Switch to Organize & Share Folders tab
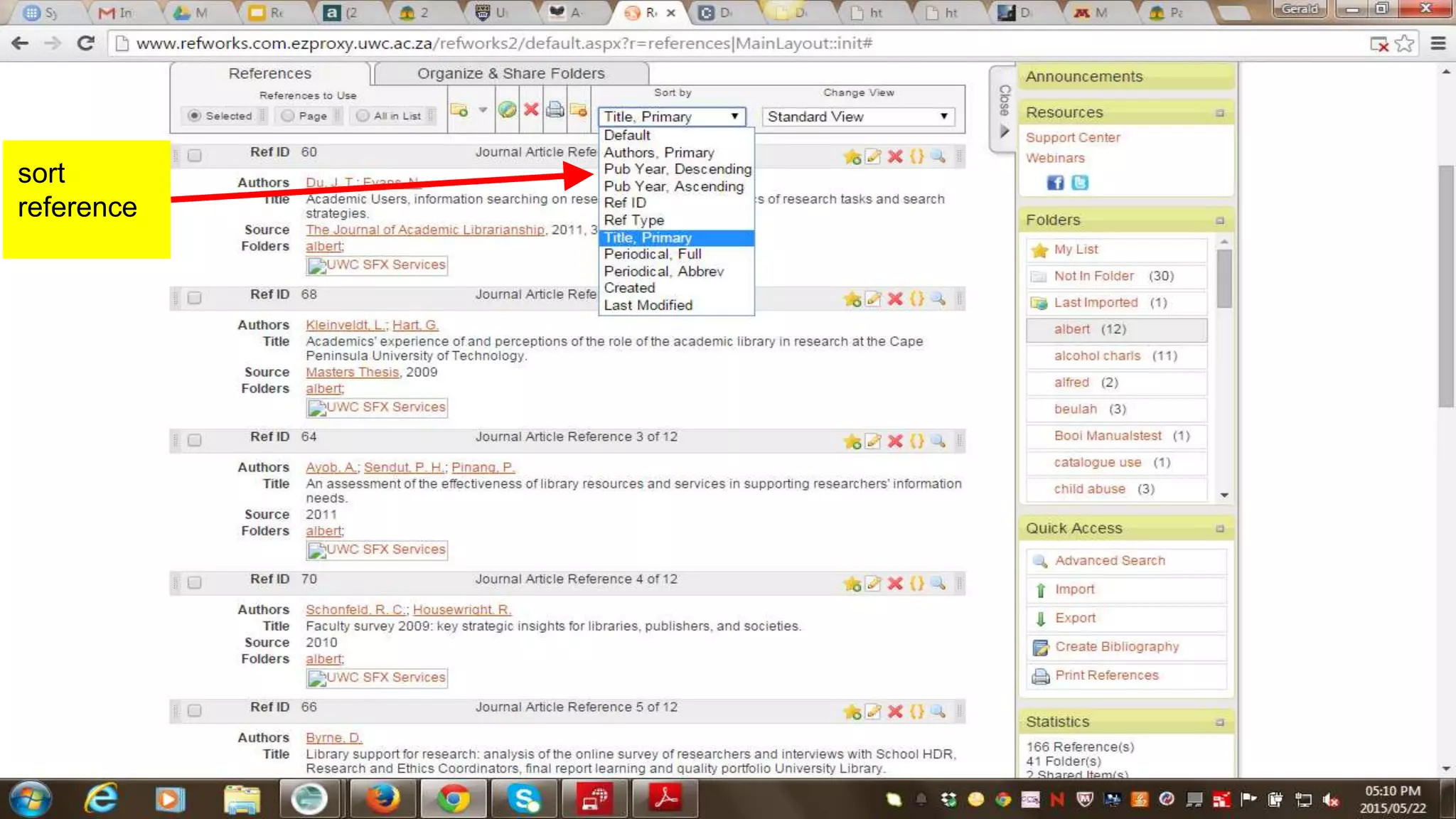Viewport: 1456px width, 819px height. point(510,73)
